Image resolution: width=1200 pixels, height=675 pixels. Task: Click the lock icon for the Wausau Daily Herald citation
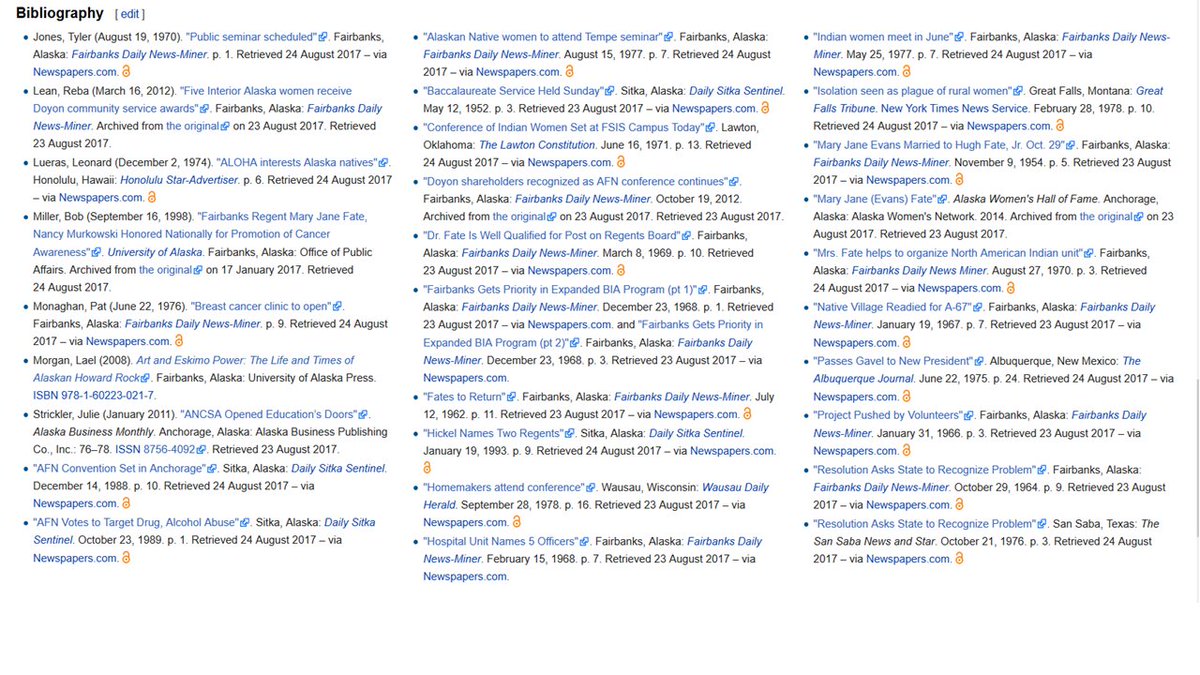[x=516, y=522]
